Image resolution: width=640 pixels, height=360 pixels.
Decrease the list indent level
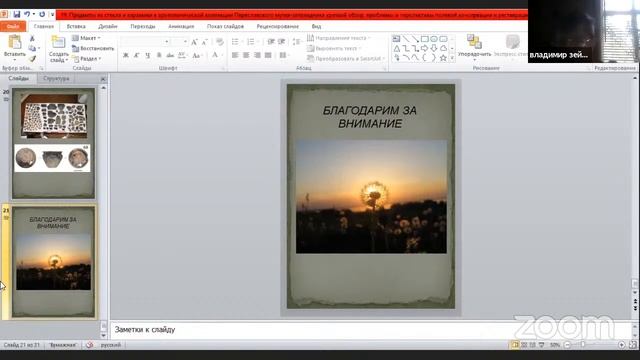tap(271, 42)
